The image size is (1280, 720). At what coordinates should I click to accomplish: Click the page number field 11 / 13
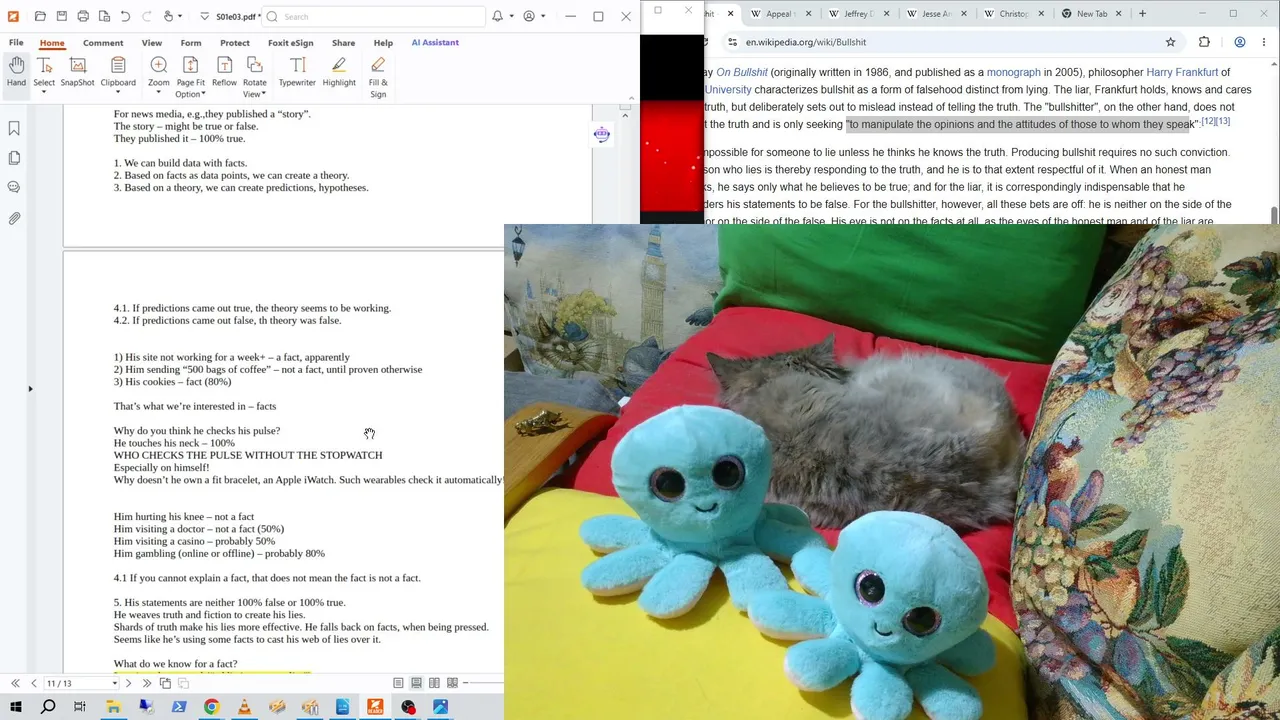pyautogui.click(x=80, y=683)
